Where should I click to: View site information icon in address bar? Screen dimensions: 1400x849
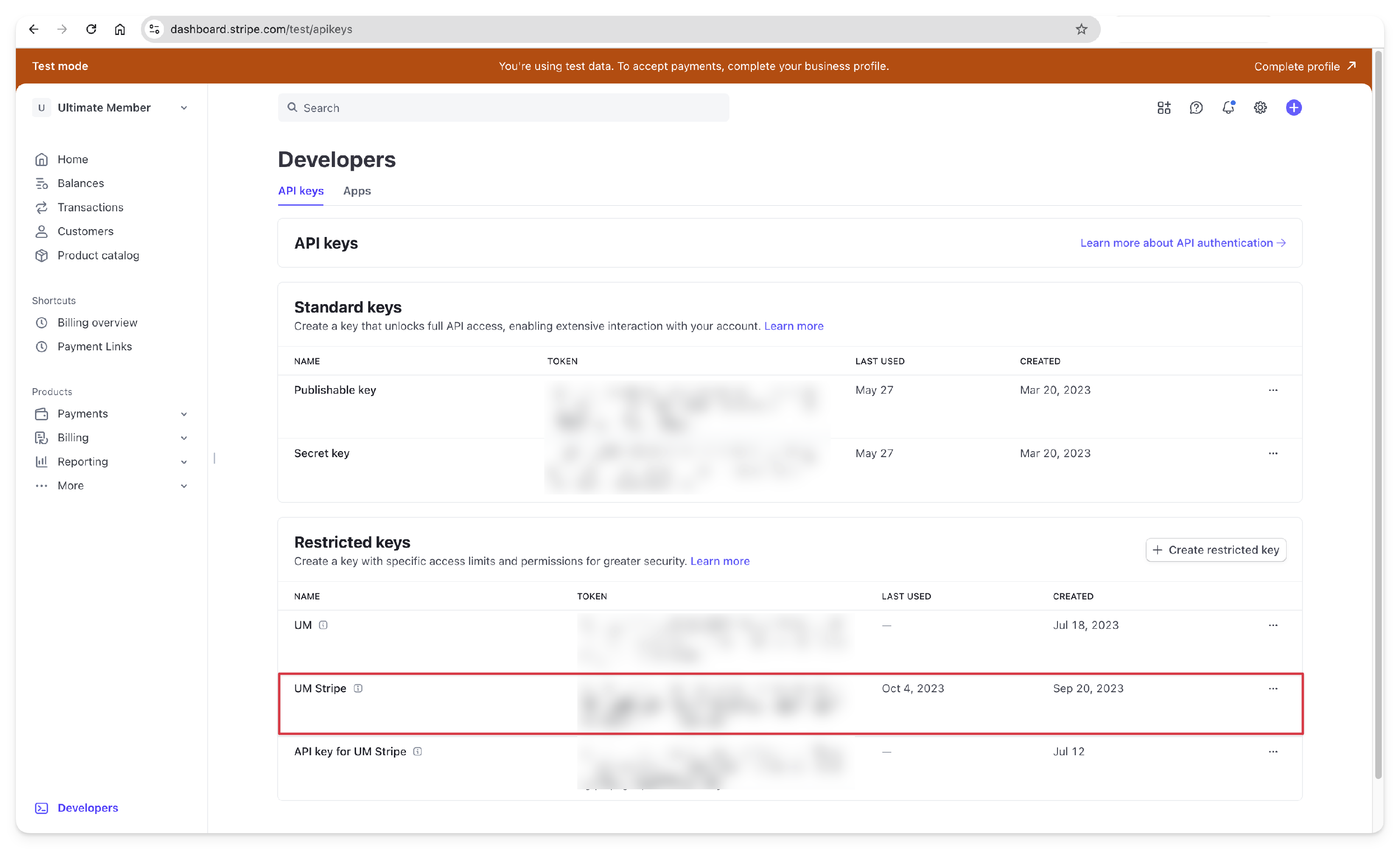pos(154,29)
